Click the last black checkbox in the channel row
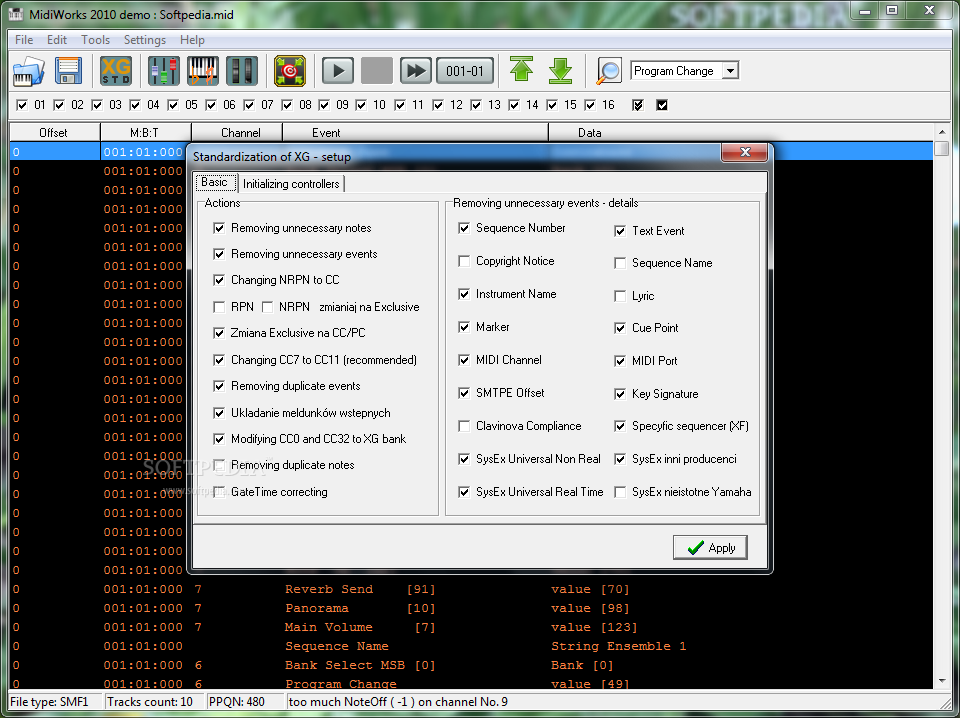This screenshot has width=960, height=718. click(x=662, y=105)
